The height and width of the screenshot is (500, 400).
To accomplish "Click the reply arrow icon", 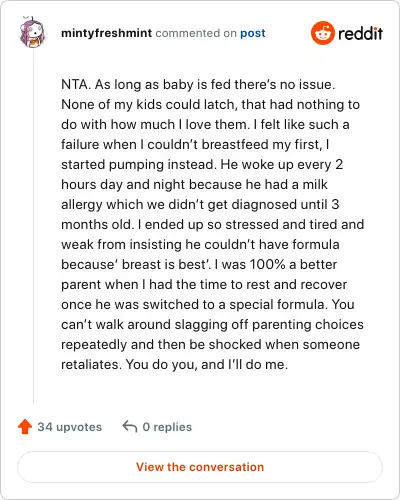I will 130,426.
